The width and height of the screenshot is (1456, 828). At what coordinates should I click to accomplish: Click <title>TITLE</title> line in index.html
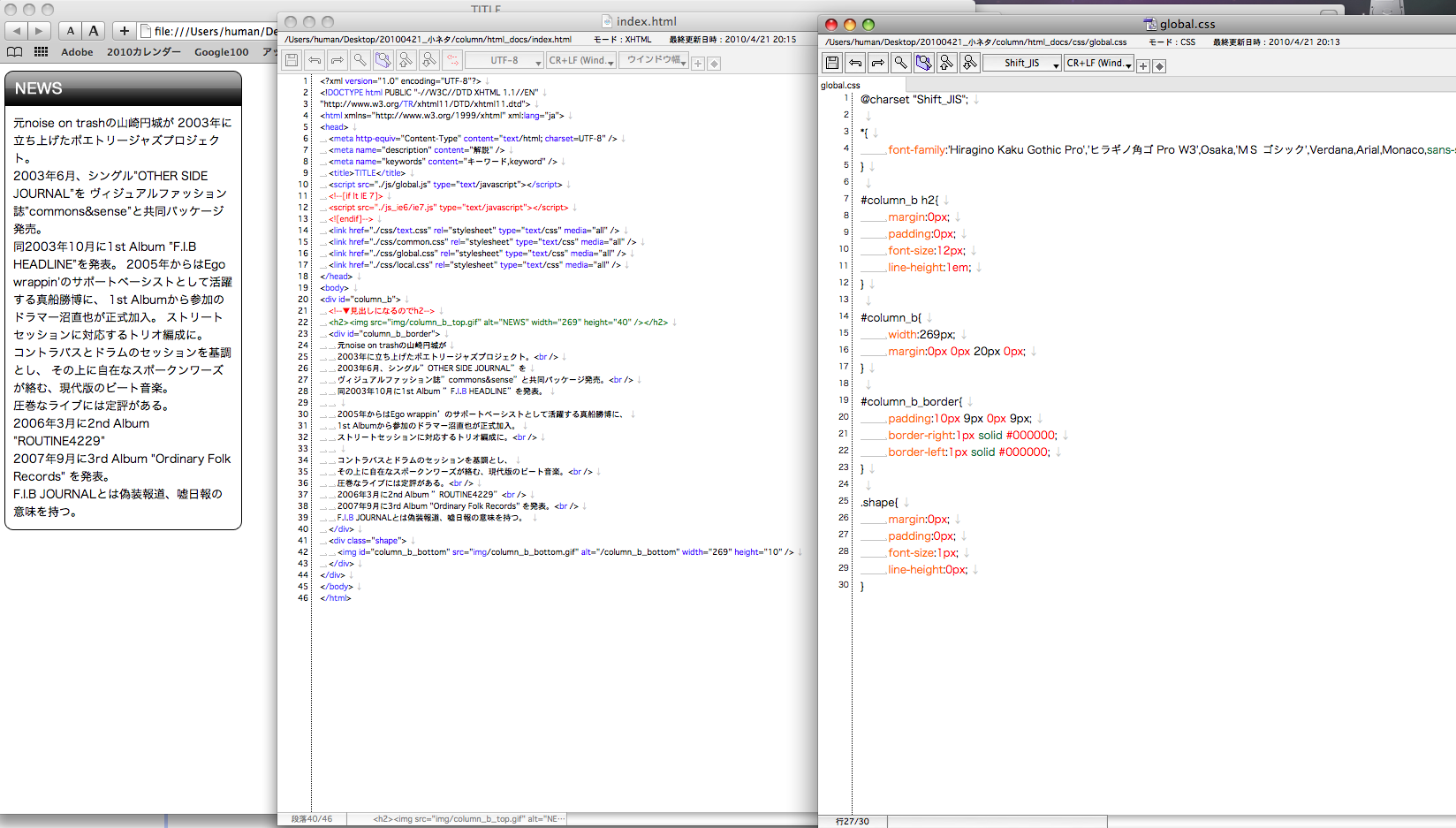coord(367,173)
